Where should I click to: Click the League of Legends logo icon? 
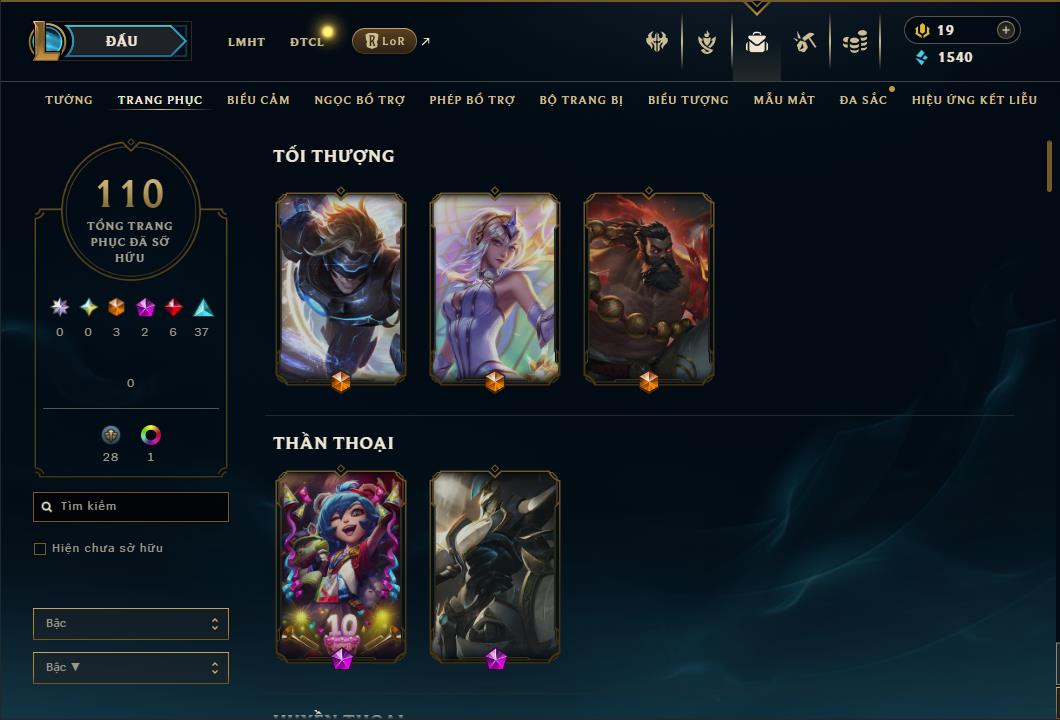point(45,41)
